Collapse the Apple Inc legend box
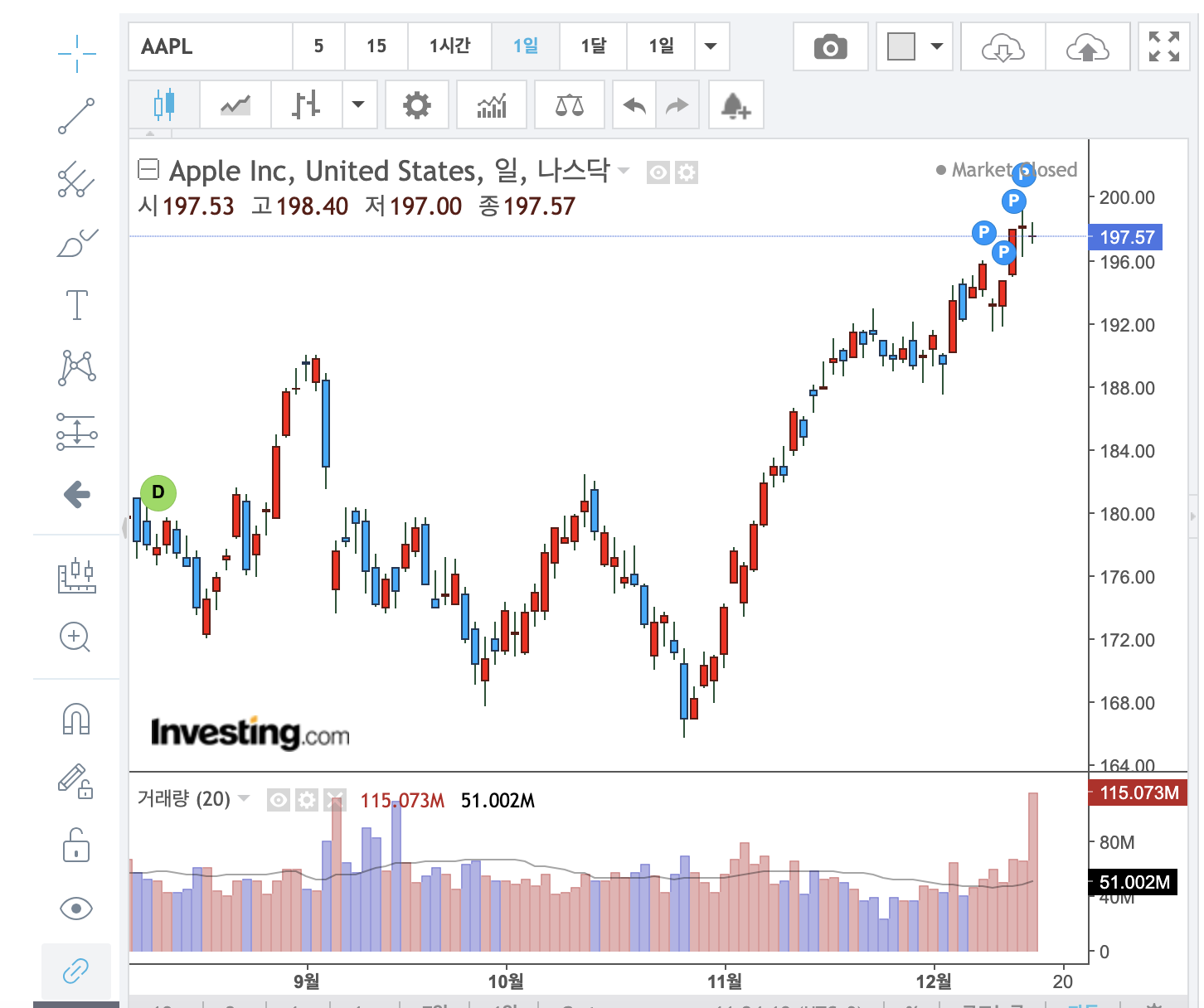Screen dimensions: 1204x1008 click(148, 170)
